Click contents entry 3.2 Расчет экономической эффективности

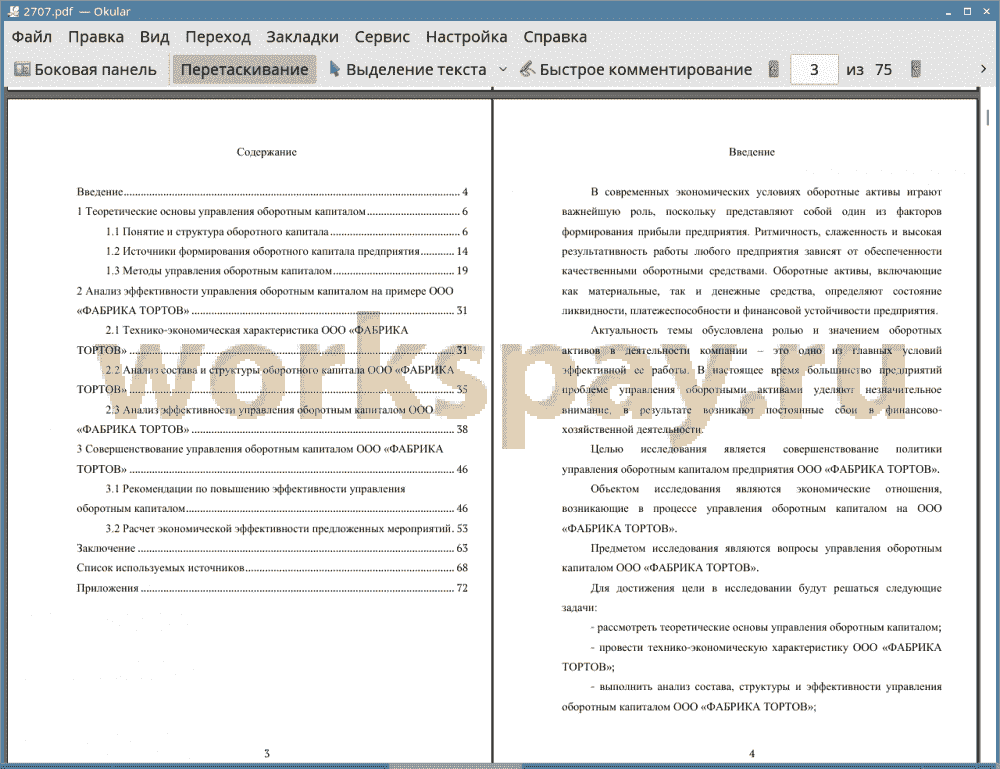287,528
